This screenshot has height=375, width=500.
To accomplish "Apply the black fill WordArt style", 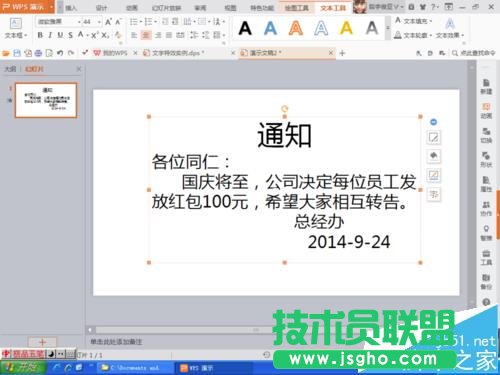I will 245,28.
